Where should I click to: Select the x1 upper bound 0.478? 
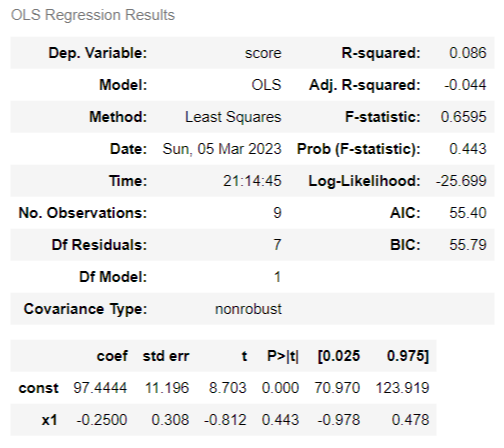pos(410,420)
